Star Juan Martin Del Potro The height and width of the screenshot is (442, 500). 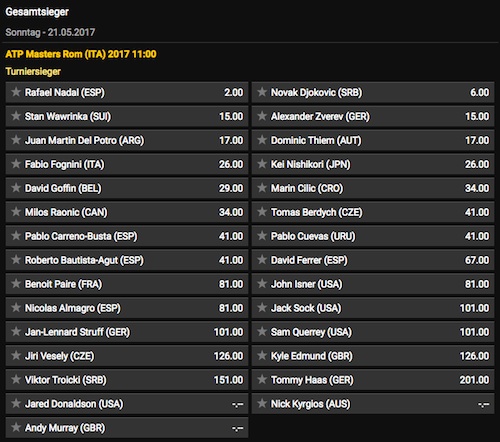coord(16,140)
